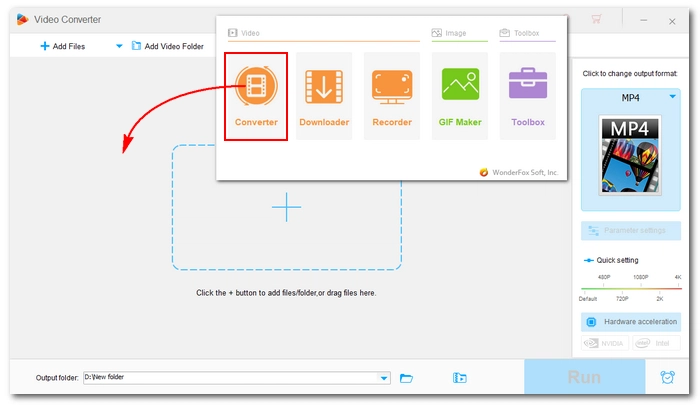Screen dimensions: 700x405
Task: Click the merge videos icon
Action: 459,378
